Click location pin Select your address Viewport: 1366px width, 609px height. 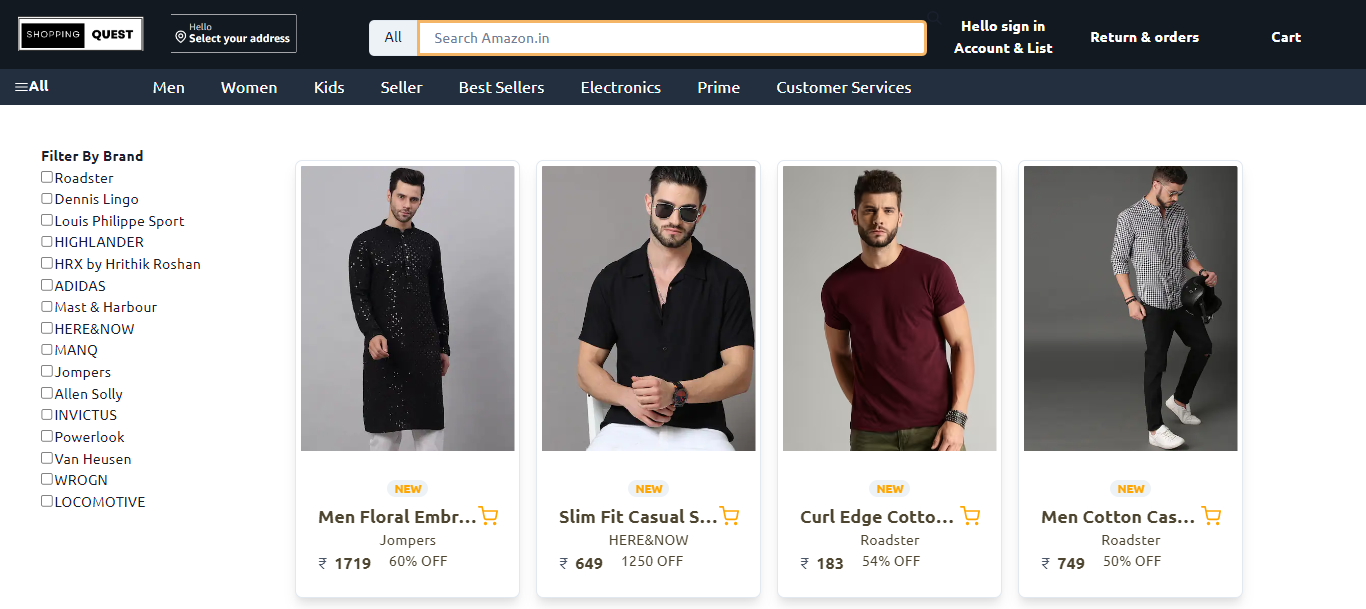[233, 34]
